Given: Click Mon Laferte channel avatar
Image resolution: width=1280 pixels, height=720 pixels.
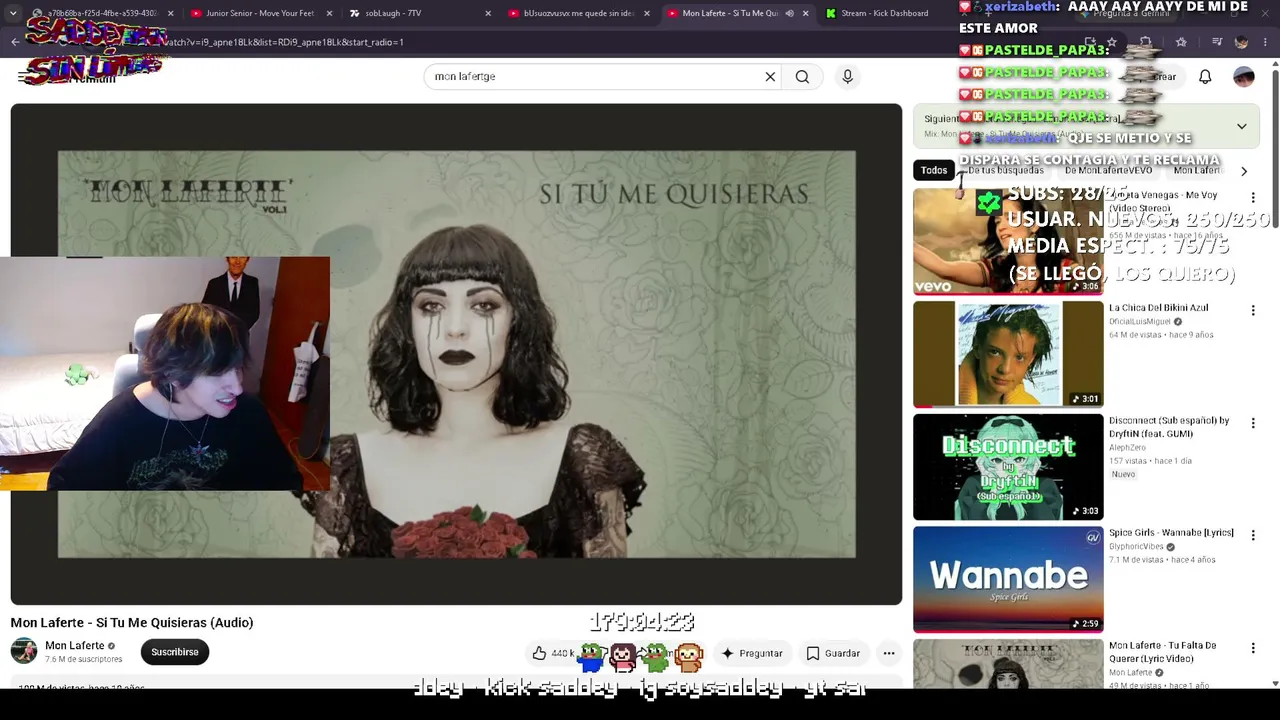Looking at the screenshot, I should click(24, 651).
